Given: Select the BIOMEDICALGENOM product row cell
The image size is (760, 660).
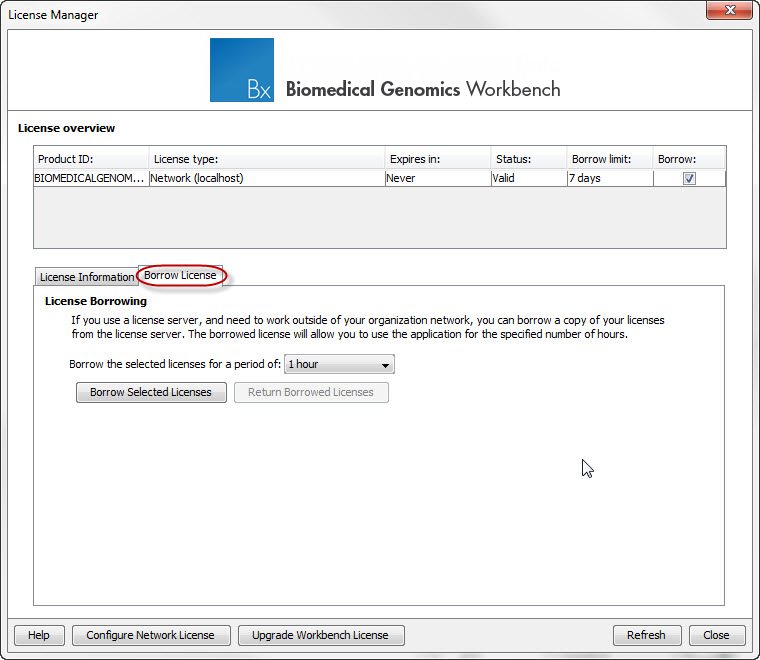Looking at the screenshot, I should tap(90, 179).
